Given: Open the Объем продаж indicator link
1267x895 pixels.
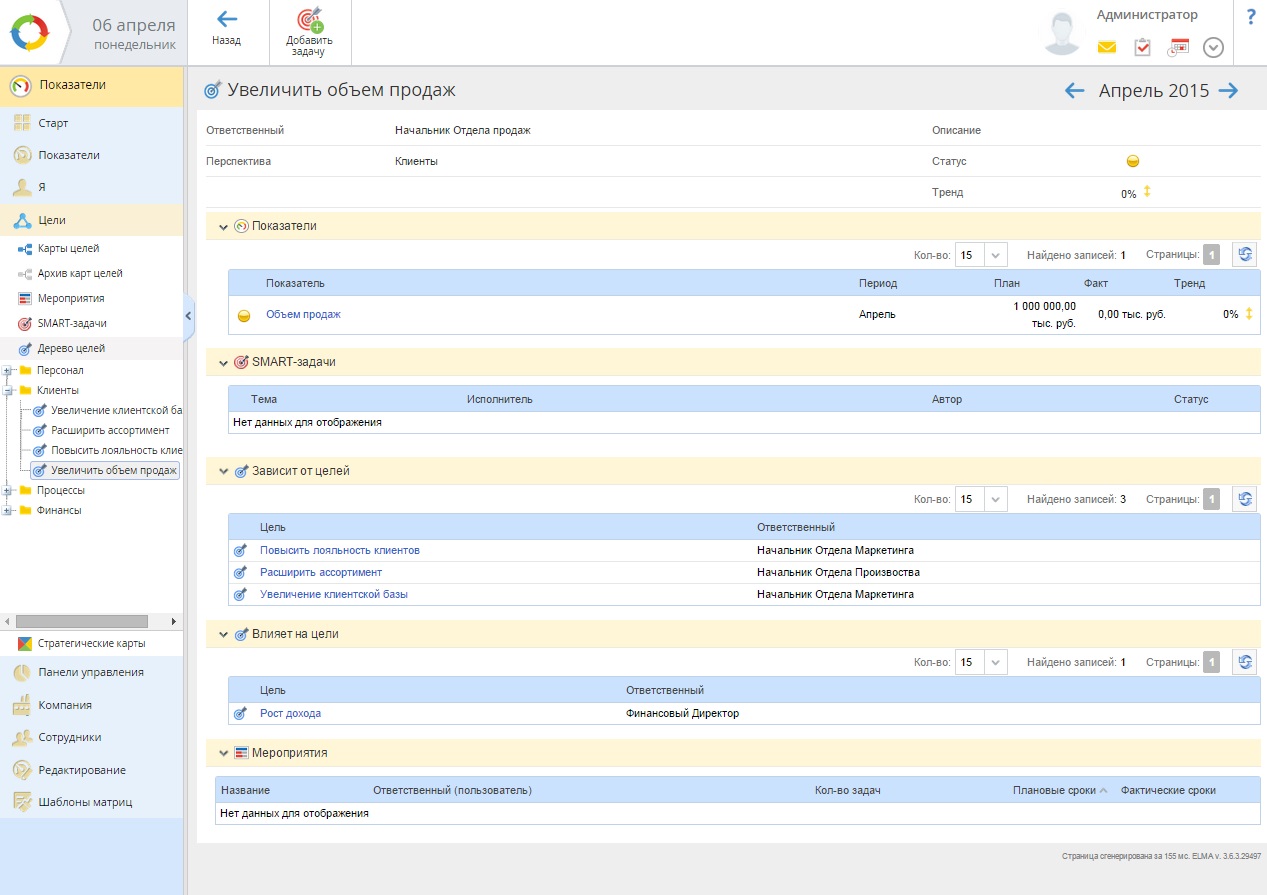Looking at the screenshot, I should [x=303, y=315].
